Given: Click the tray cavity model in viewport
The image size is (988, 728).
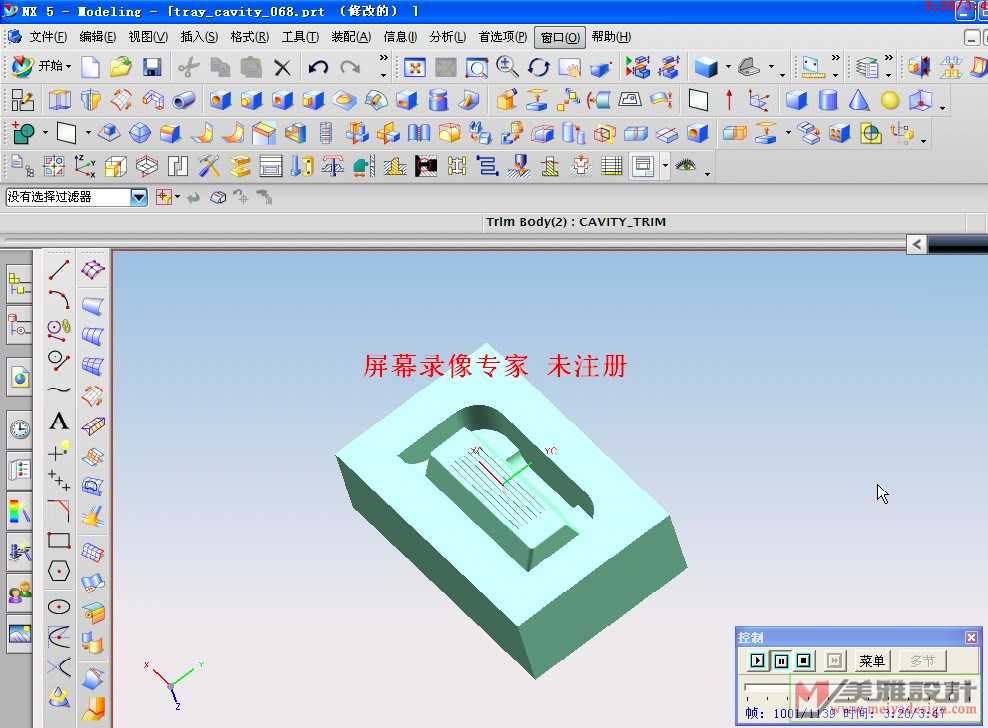Looking at the screenshot, I should tap(510, 511).
